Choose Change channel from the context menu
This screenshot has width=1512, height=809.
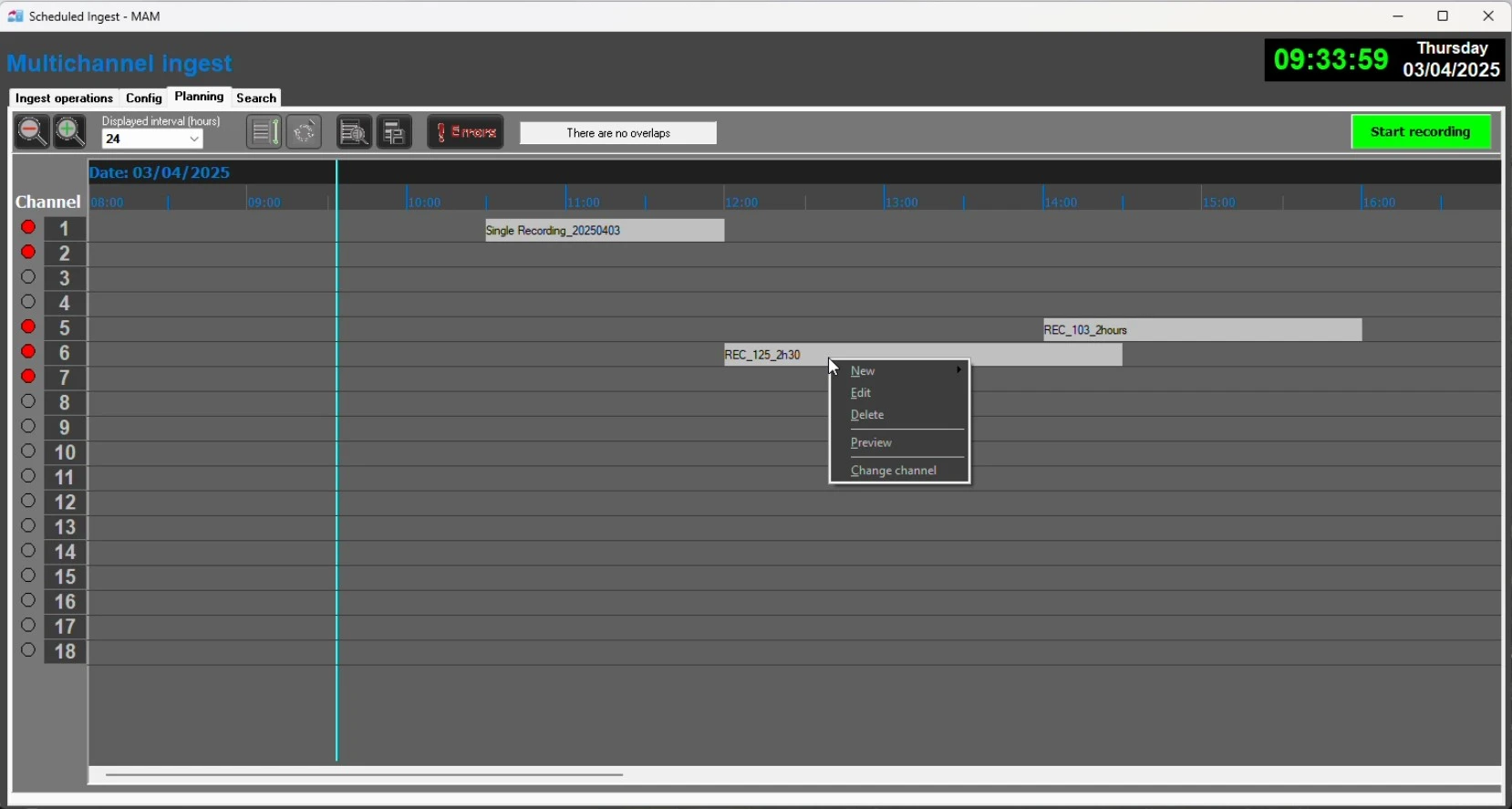[894, 471]
